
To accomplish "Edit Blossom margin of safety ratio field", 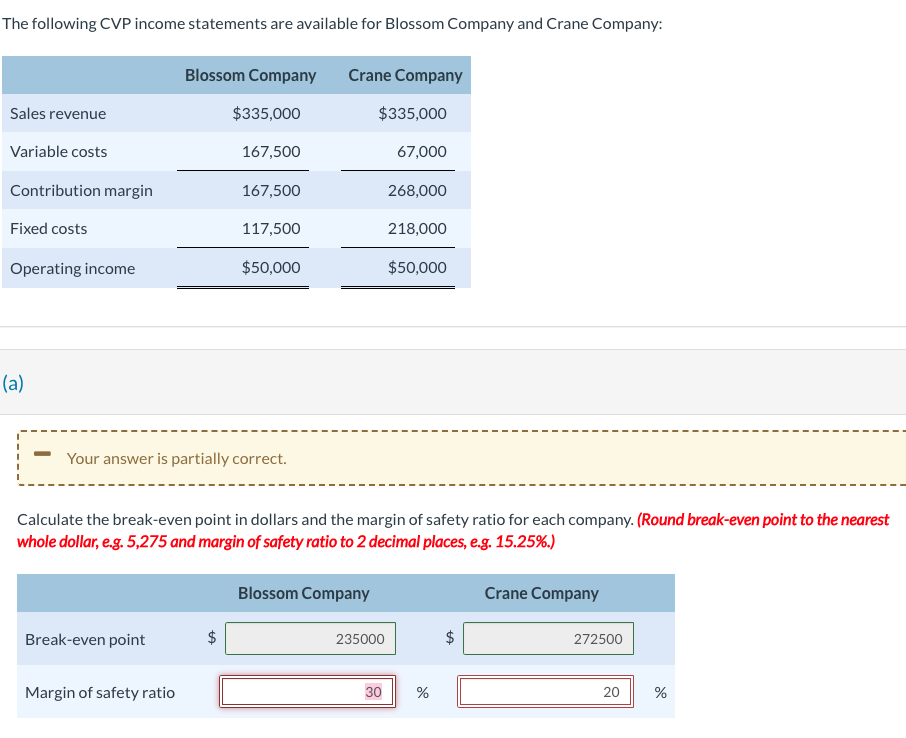I will coord(307,692).
